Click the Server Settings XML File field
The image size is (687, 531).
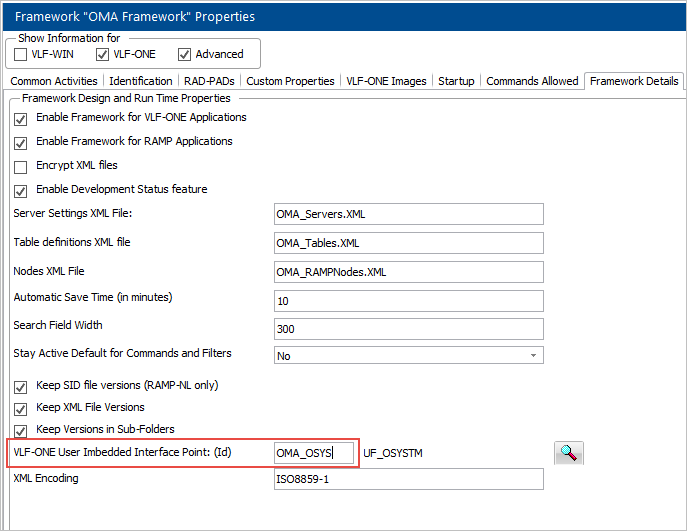[408, 214]
